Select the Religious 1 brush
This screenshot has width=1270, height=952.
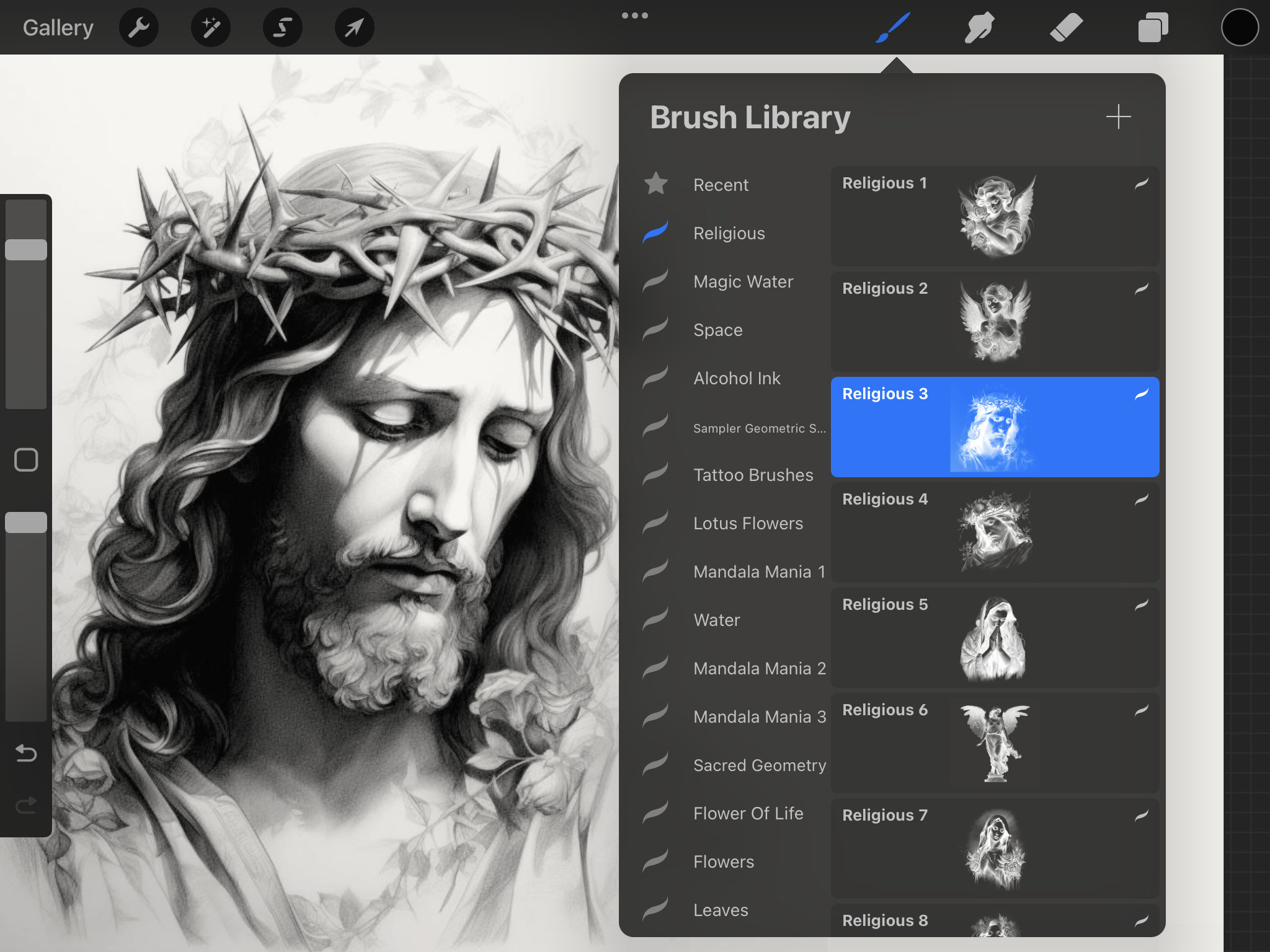pos(995,216)
